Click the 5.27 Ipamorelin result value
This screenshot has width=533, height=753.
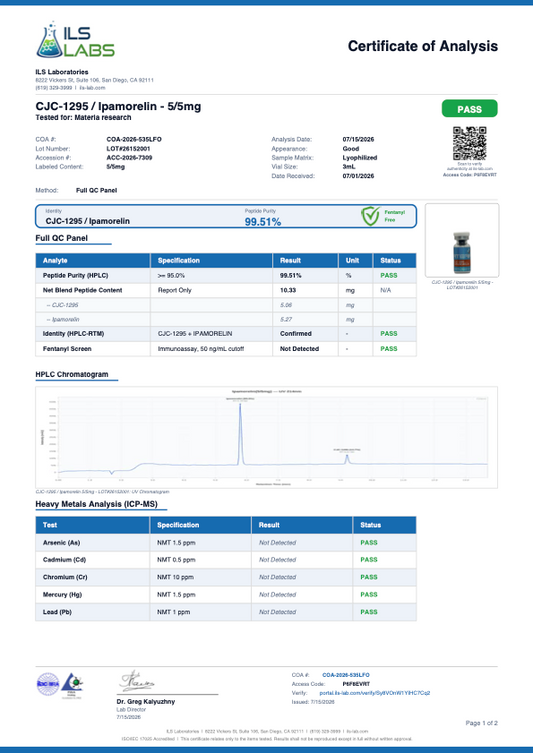(286, 319)
